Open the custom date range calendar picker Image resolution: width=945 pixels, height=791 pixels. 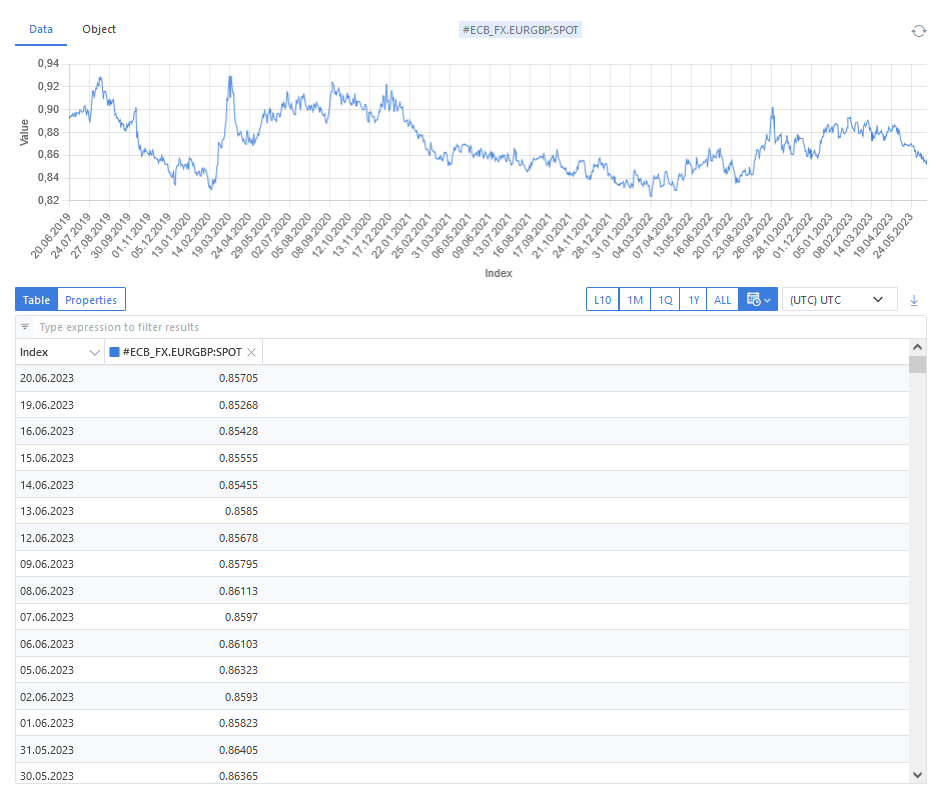coord(757,300)
